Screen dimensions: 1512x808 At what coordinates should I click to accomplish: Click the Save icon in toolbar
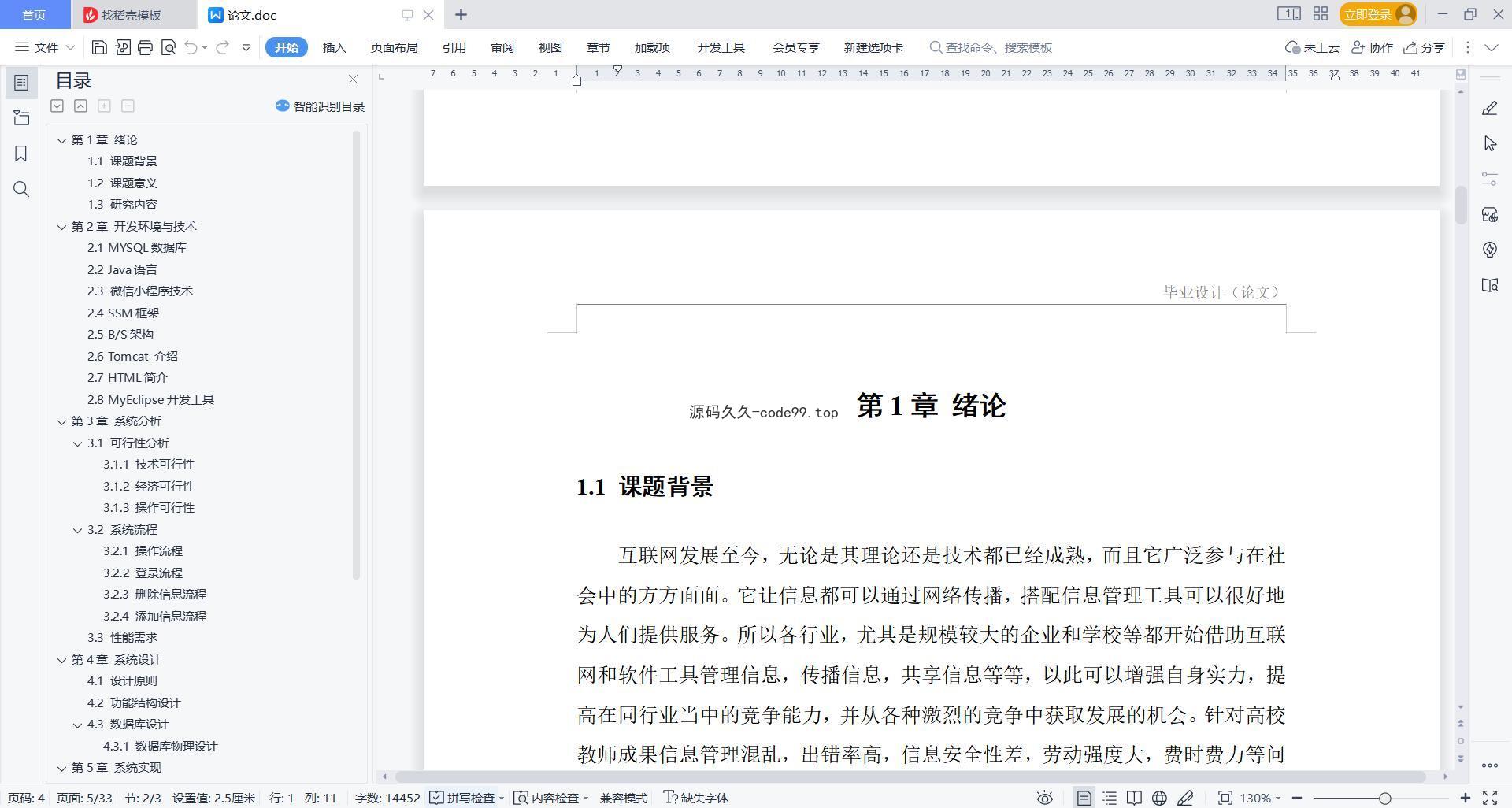pos(99,47)
